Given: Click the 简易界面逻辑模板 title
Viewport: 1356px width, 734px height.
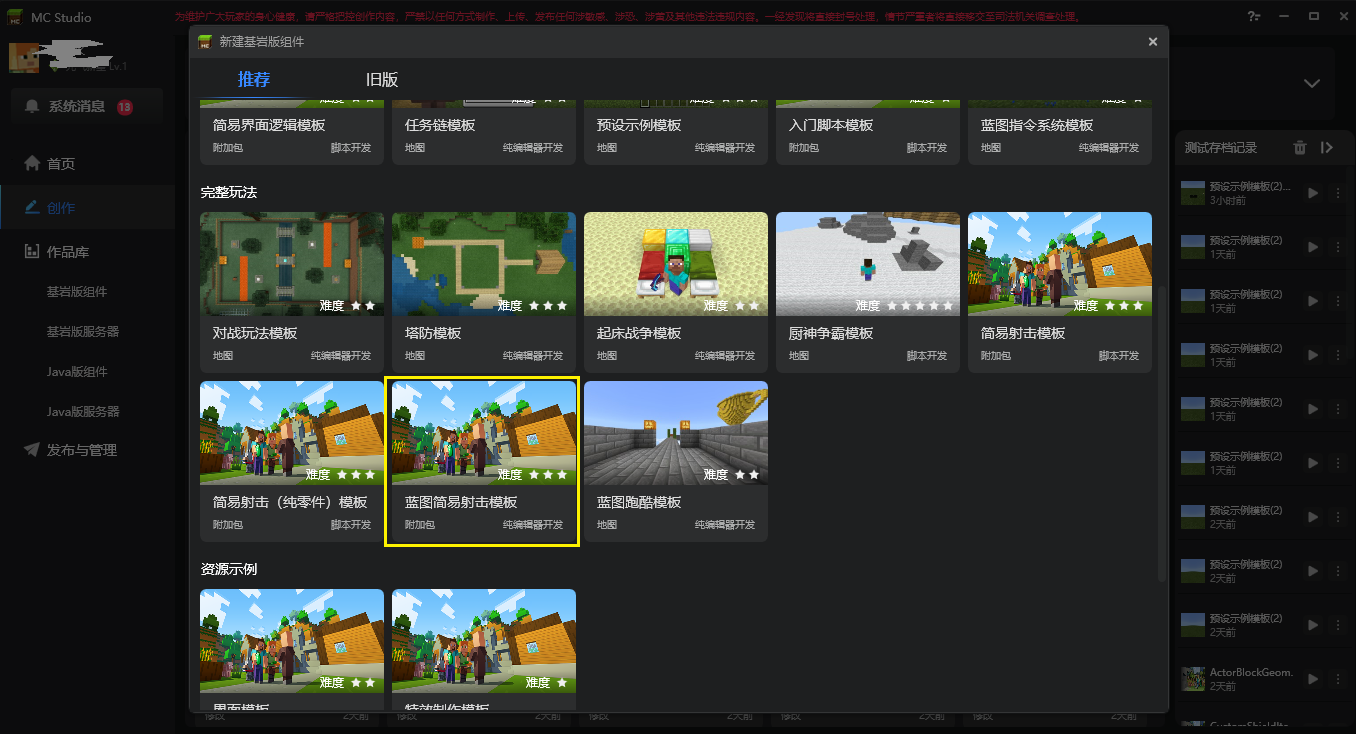Looking at the screenshot, I should 269,125.
